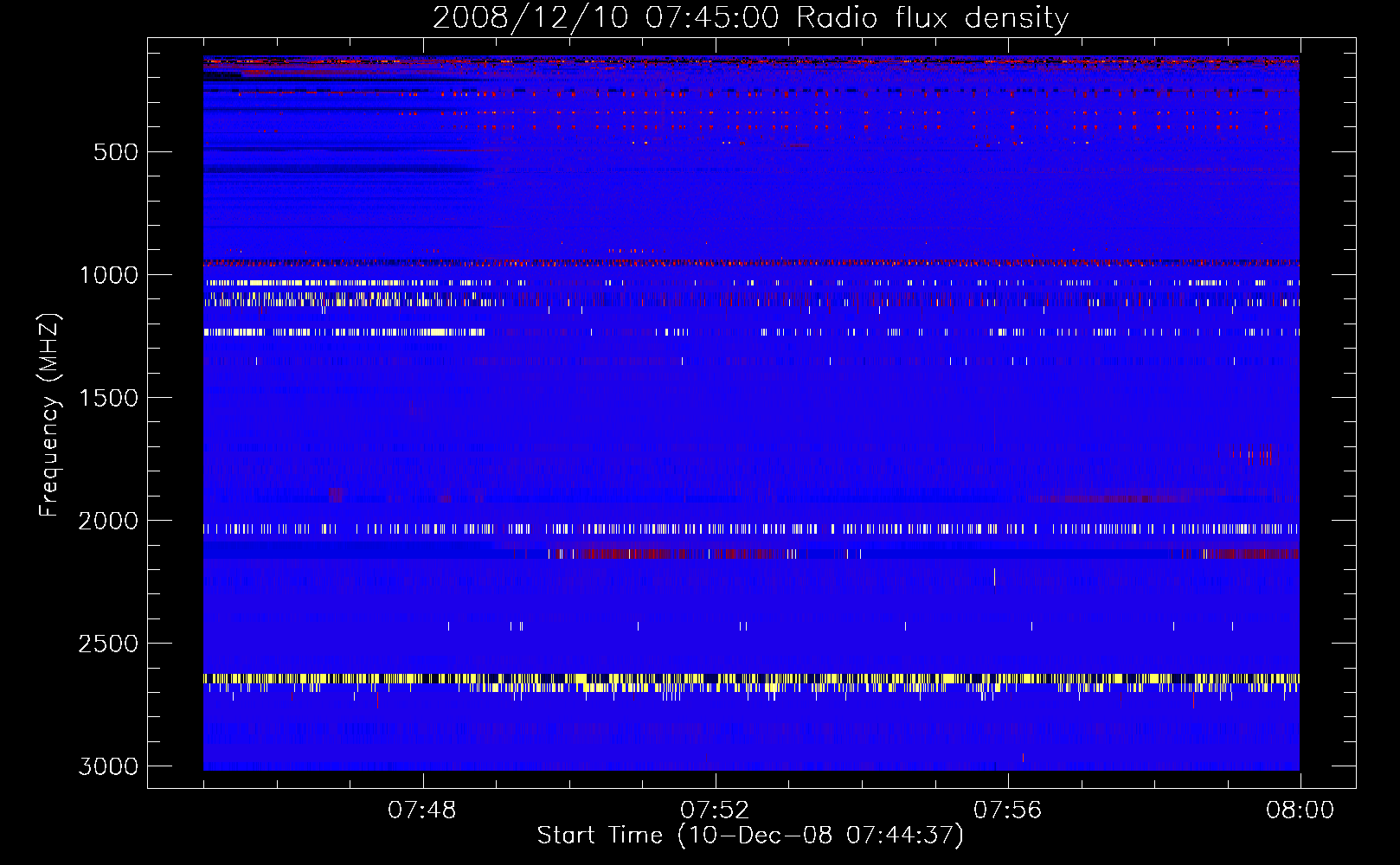Click the 08:00 time tick label
1400x865 pixels.
point(1300,811)
